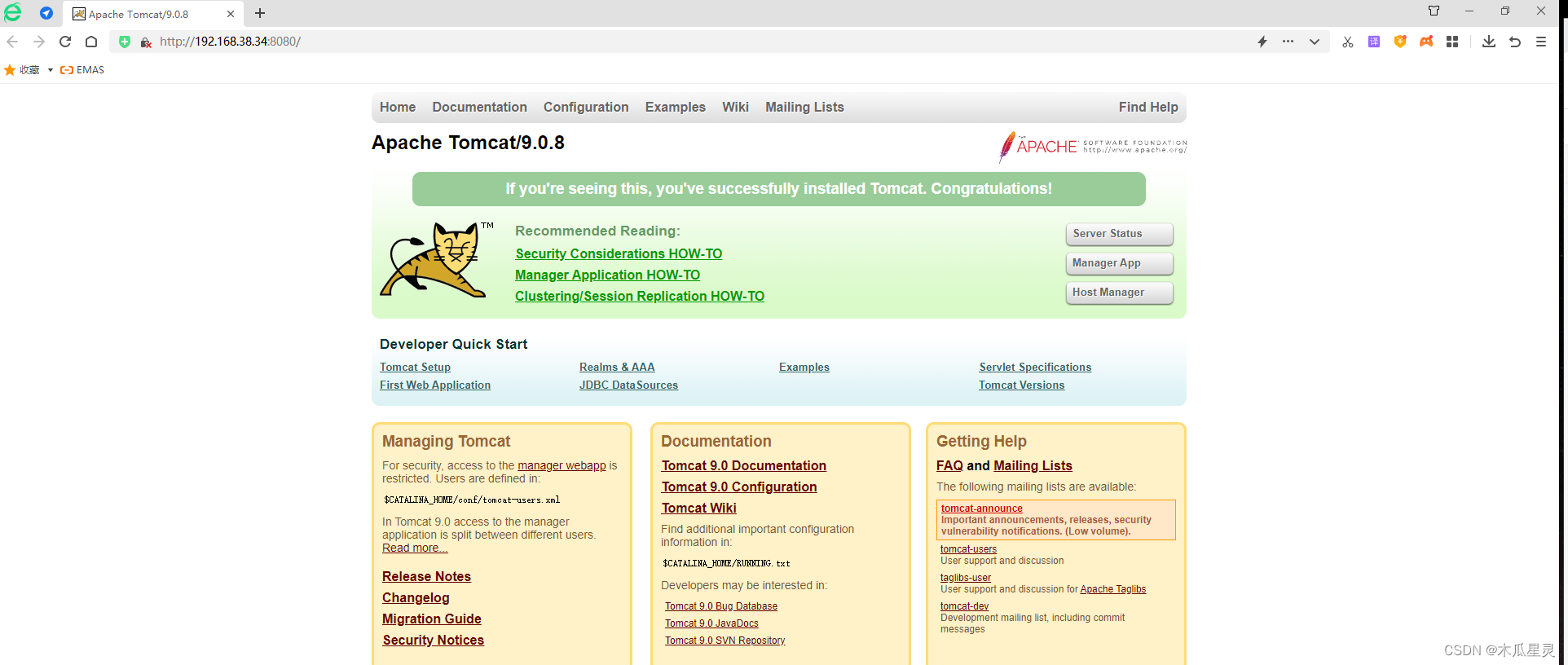Open the Realms & AAA link

pos(617,368)
